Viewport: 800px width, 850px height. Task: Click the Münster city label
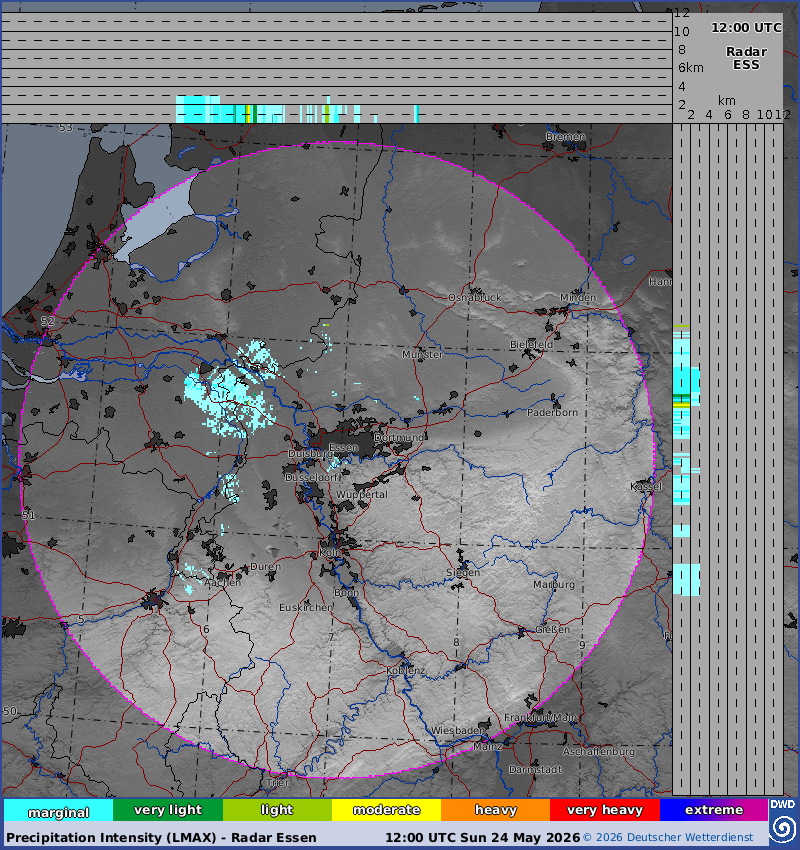click(x=422, y=355)
